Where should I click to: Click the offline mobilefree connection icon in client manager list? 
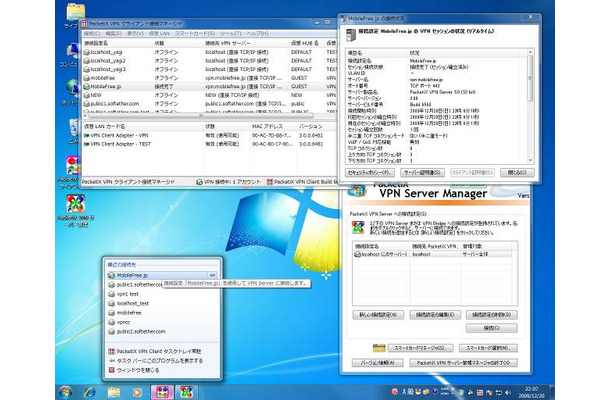pos(86,78)
